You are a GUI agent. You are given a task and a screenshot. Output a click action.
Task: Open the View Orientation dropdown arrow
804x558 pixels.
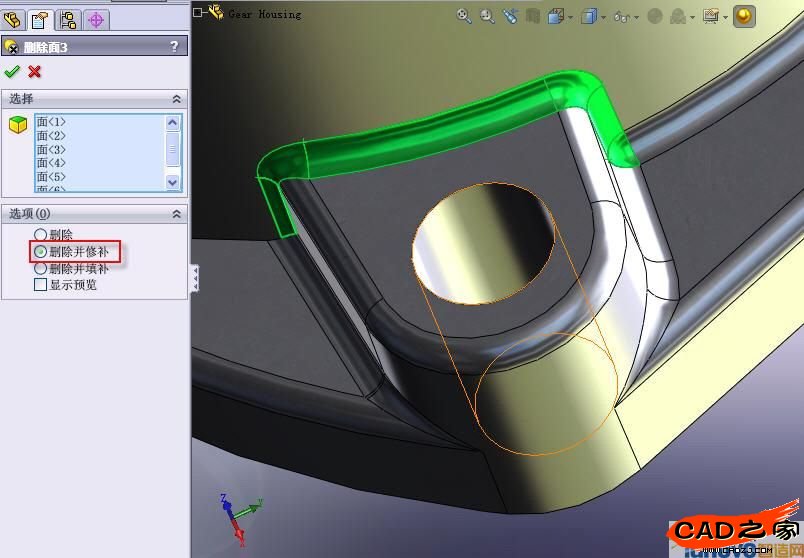click(x=570, y=17)
